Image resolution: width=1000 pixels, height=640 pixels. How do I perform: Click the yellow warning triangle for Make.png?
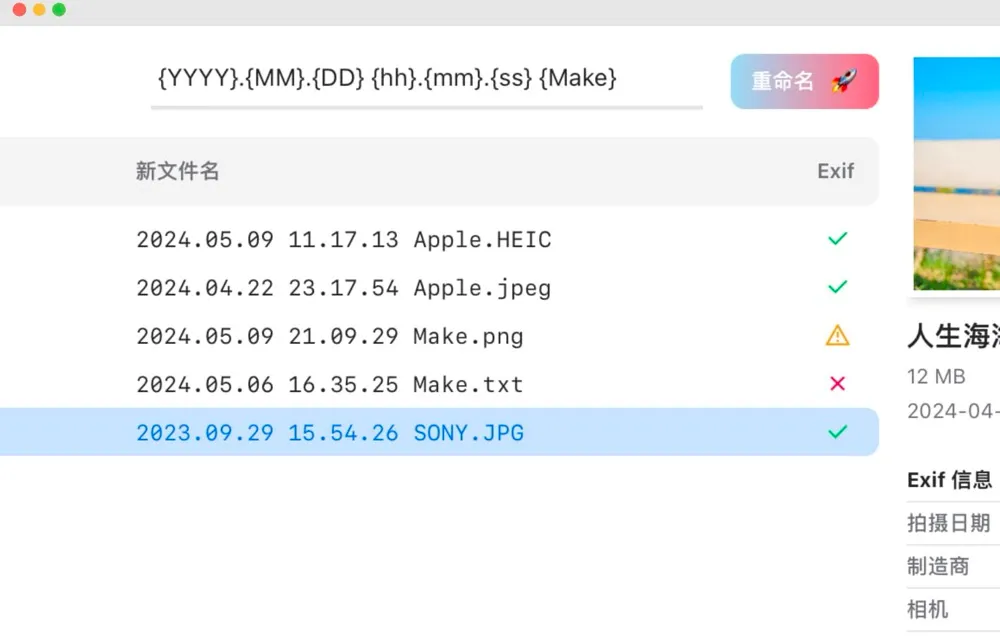click(x=837, y=336)
